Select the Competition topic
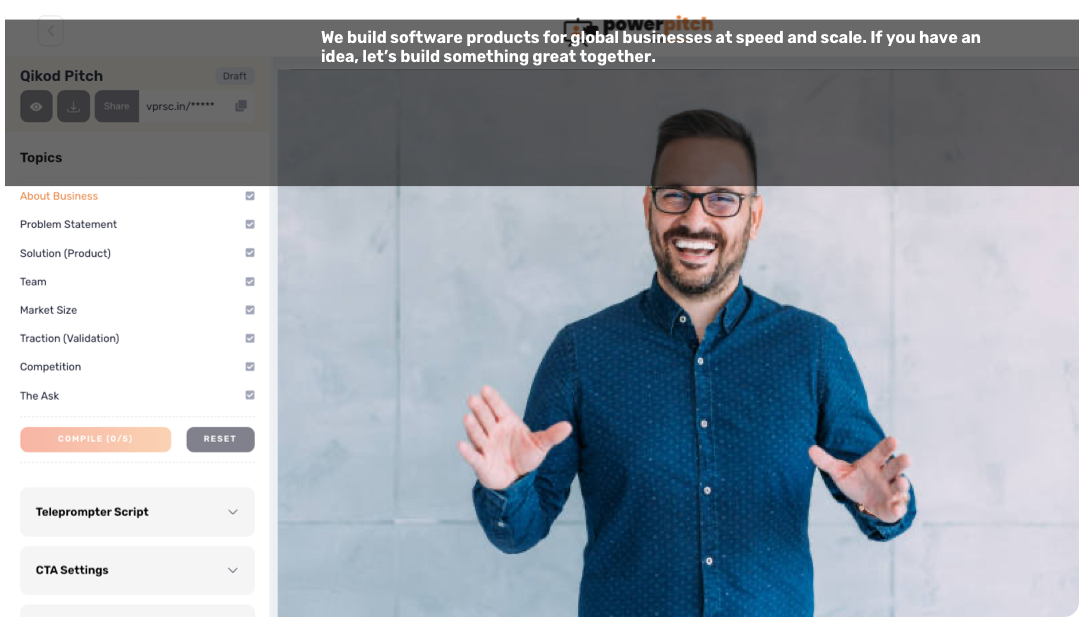 tap(50, 367)
